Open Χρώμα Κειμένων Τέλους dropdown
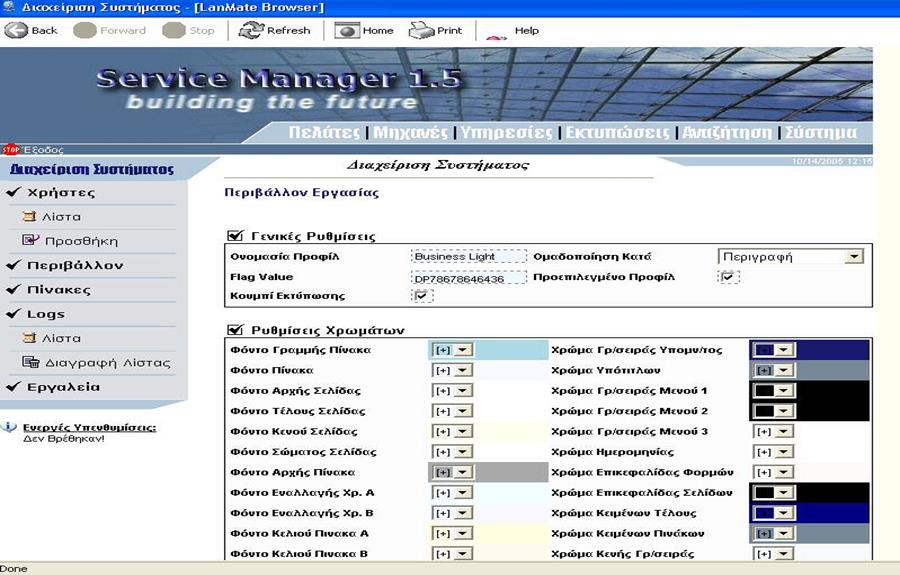 click(x=785, y=513)
